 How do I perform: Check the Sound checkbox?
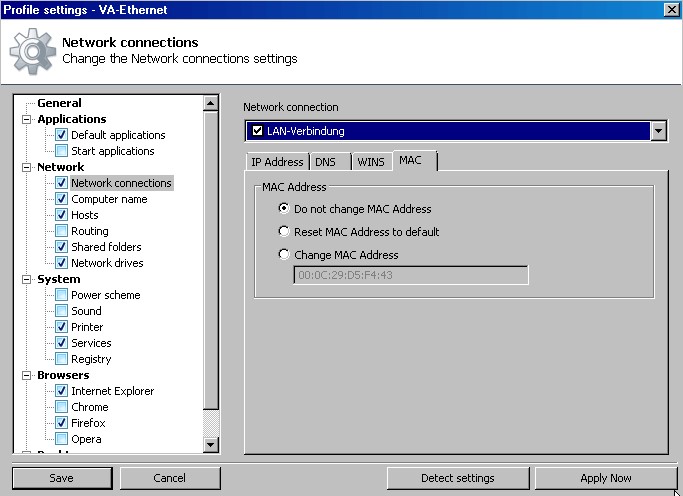click(x=61, y=311)
